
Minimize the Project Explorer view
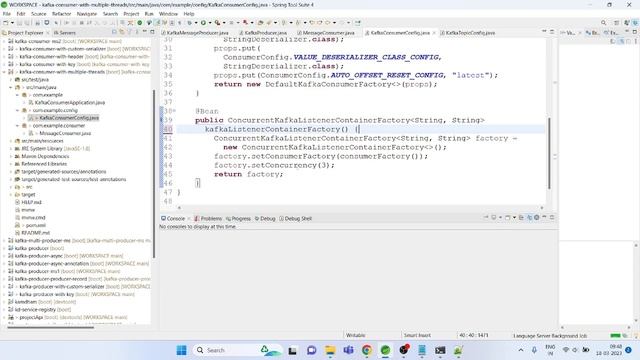pos(144,32)
